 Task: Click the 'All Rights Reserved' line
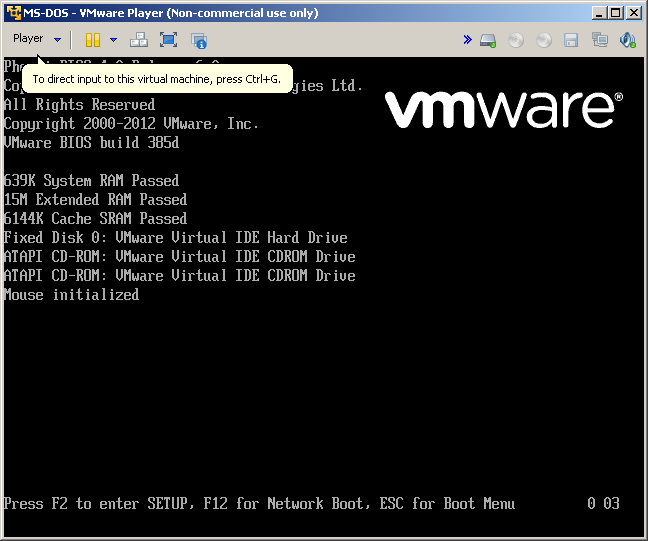tap(79, 105)
